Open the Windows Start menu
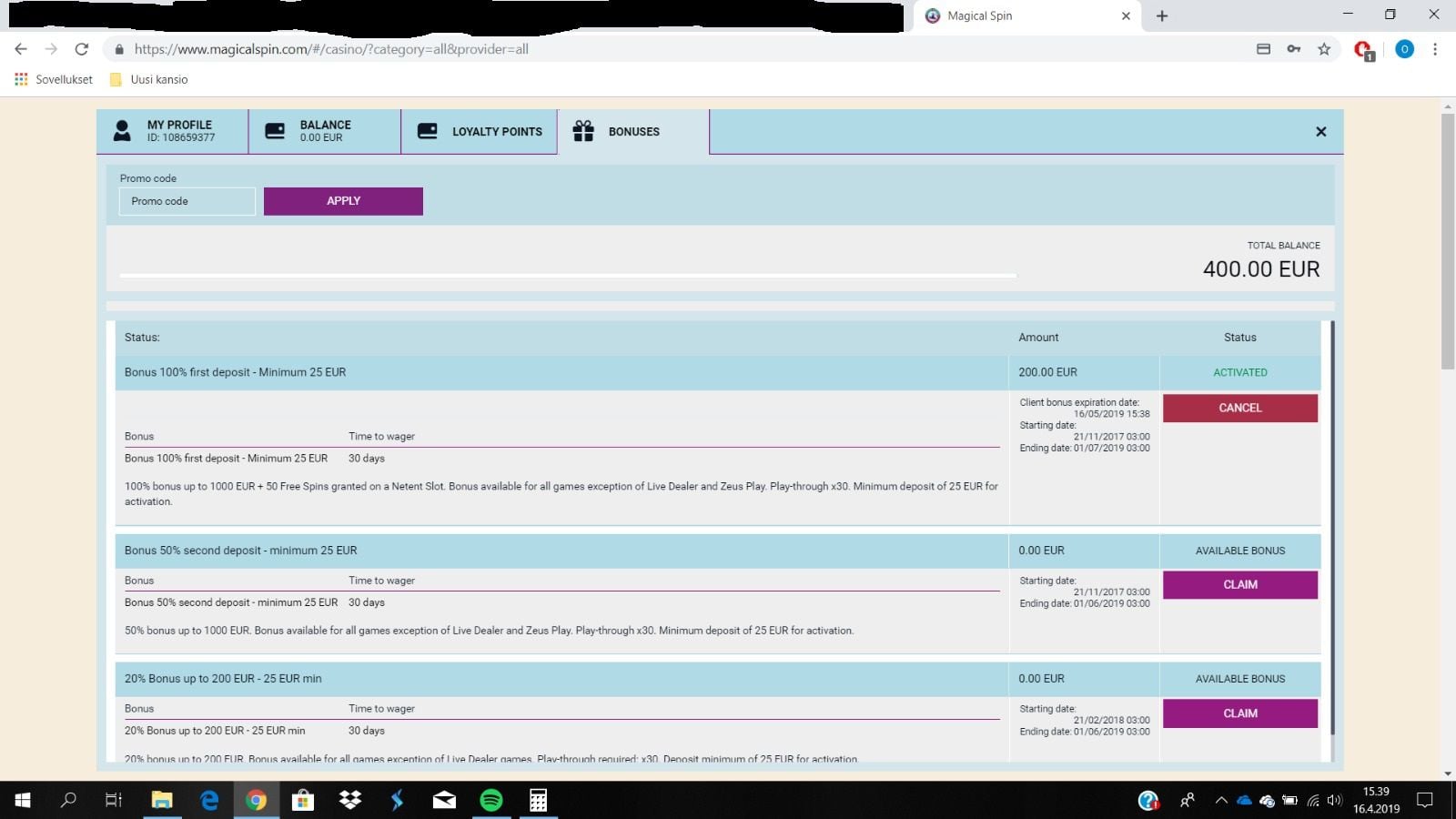Viewport: 1456px width, 819px height. pyautogui.click(x=23, y=800)
